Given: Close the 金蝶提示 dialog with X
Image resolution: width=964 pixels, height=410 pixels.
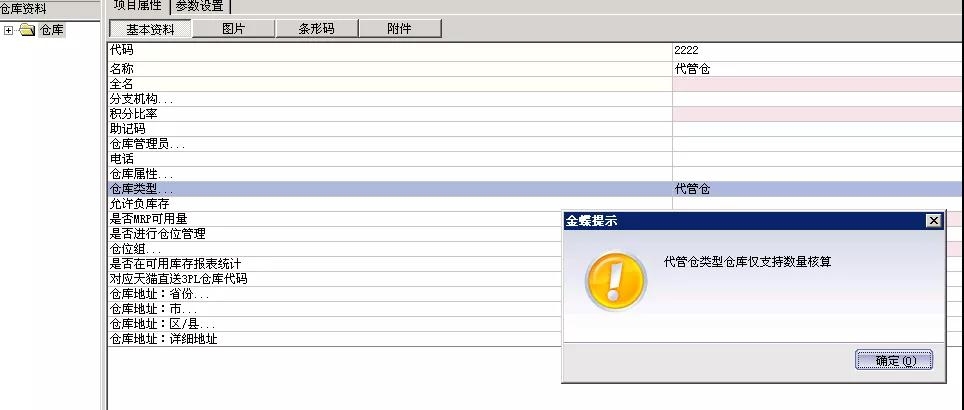Looking at the screenshot, I should (x=933, y=221).
